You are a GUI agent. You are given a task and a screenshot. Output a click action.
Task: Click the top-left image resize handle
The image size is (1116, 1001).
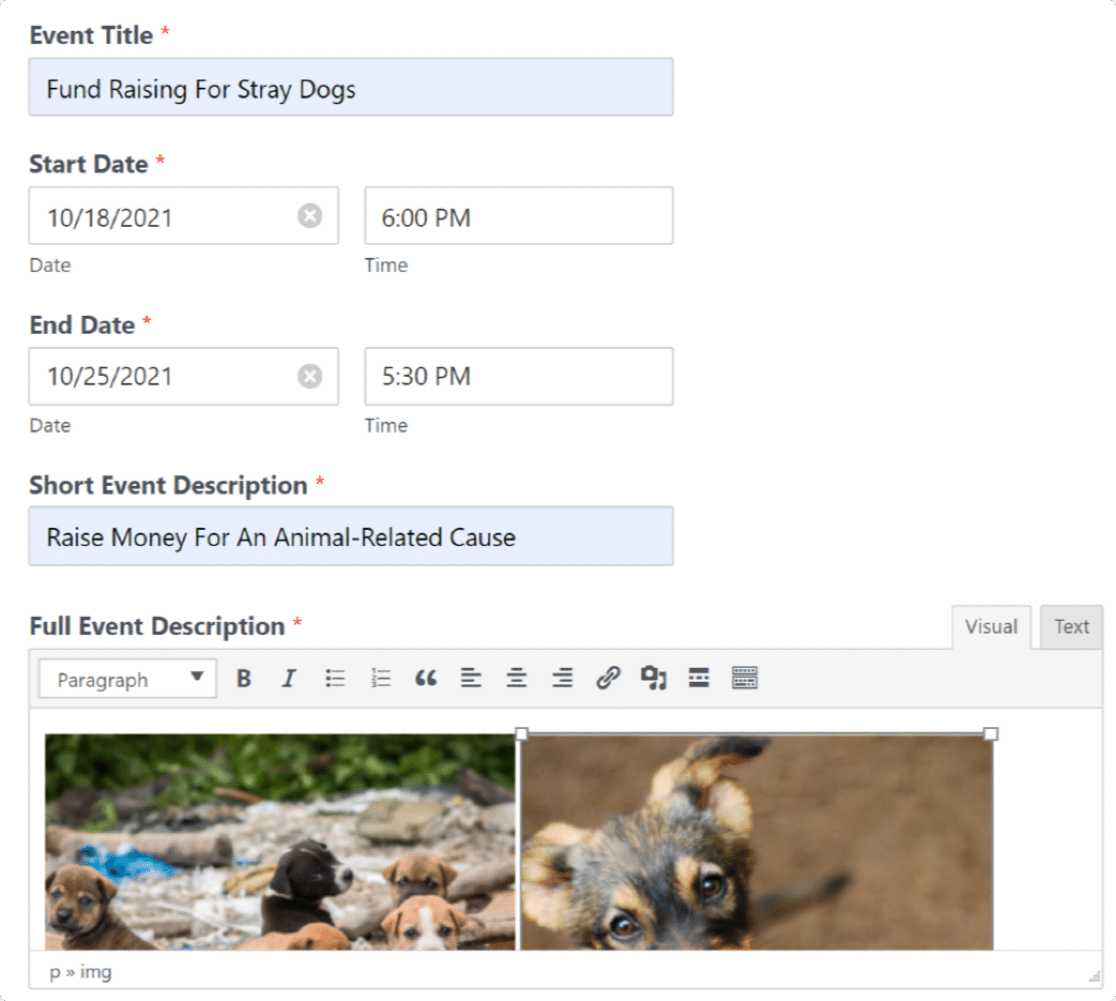tap(521, 733)
